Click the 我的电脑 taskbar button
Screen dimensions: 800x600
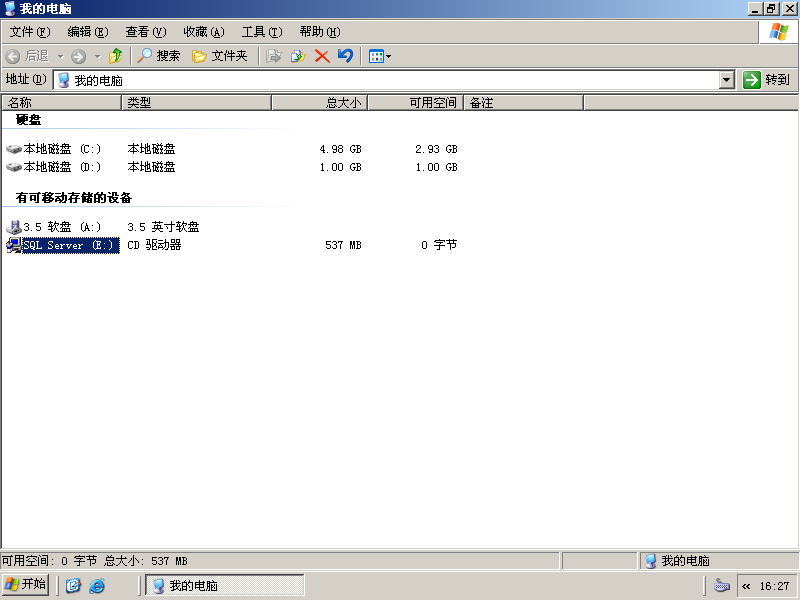[225, 585]
